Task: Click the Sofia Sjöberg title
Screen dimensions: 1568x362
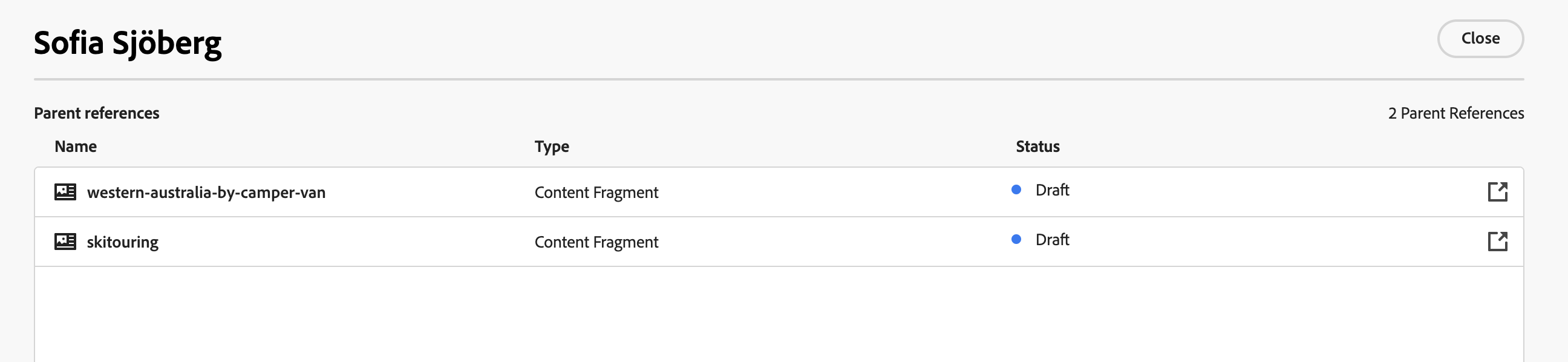Action: point(127,43)
